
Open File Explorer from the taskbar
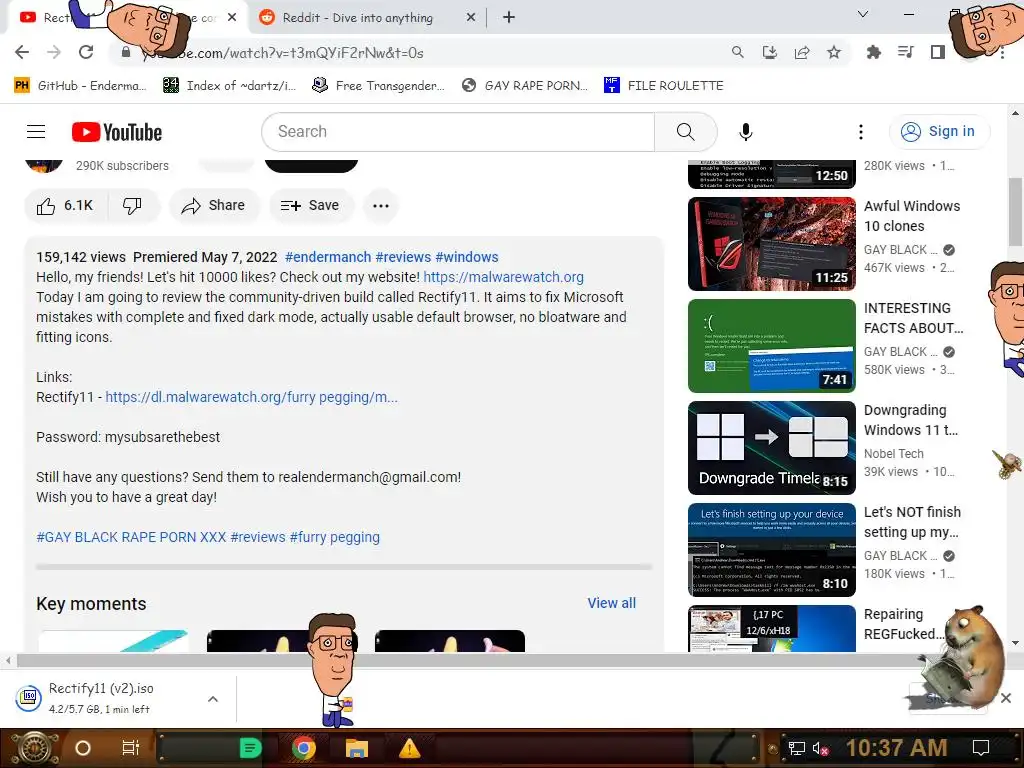tap(357, 748)
